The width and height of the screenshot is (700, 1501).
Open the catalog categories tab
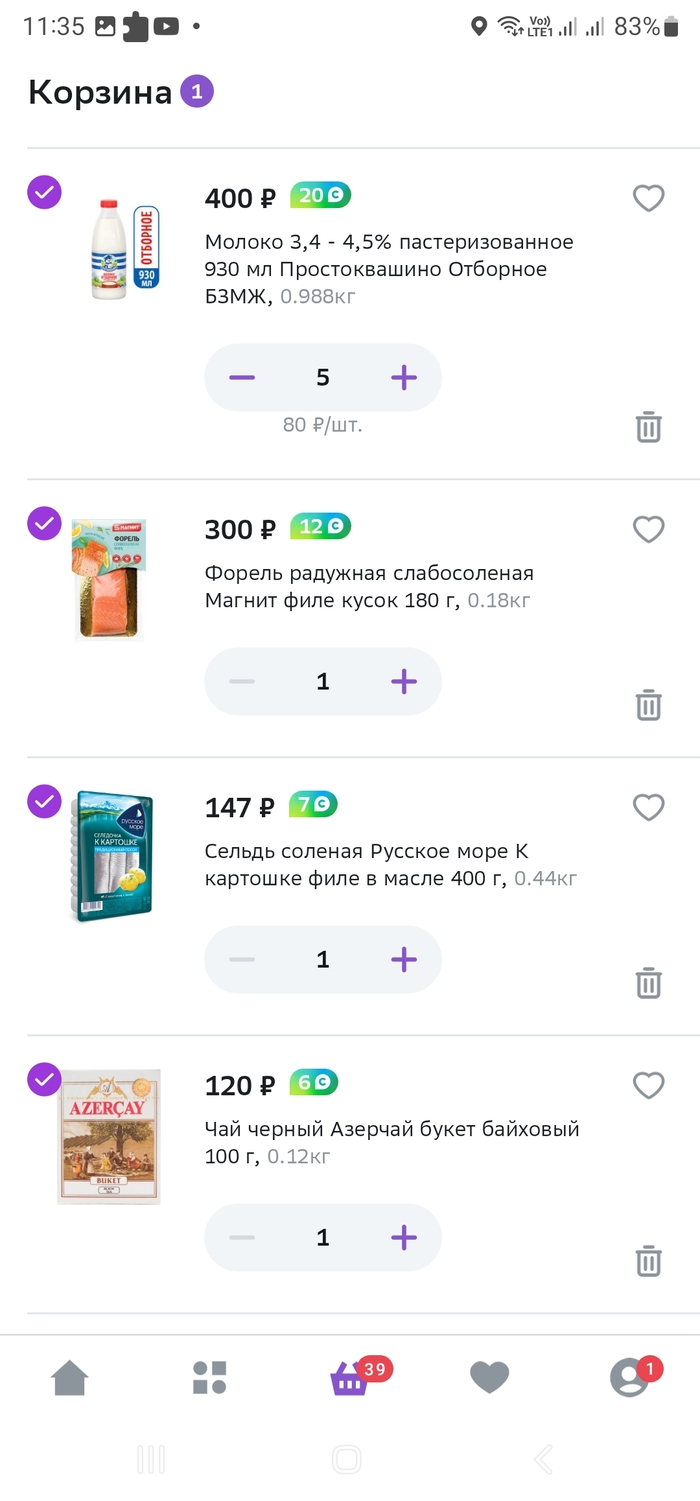tap(210, 1378)
